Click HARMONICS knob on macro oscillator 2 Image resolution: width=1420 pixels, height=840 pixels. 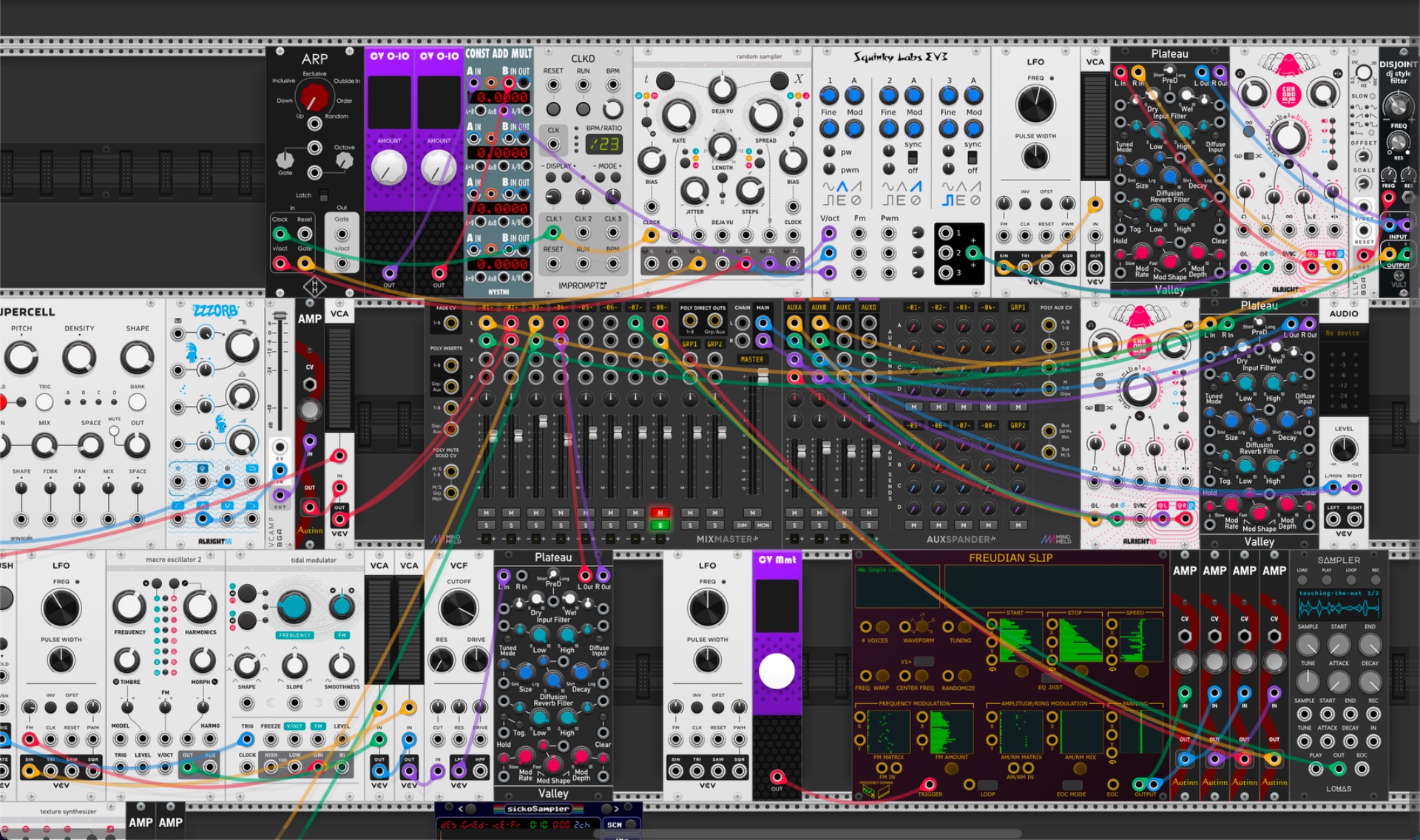click(200, 607)
